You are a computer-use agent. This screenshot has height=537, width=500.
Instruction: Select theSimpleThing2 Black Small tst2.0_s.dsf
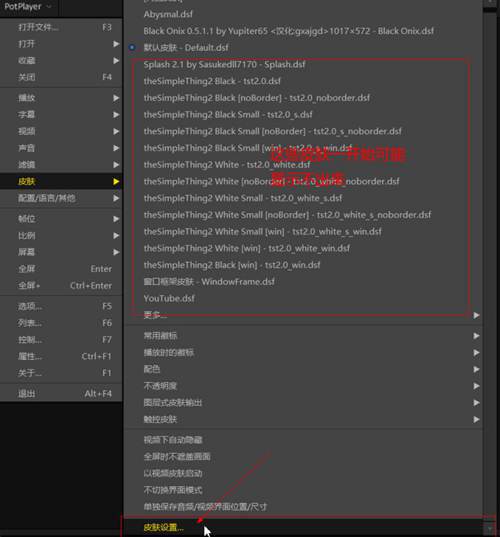point(303,114)
